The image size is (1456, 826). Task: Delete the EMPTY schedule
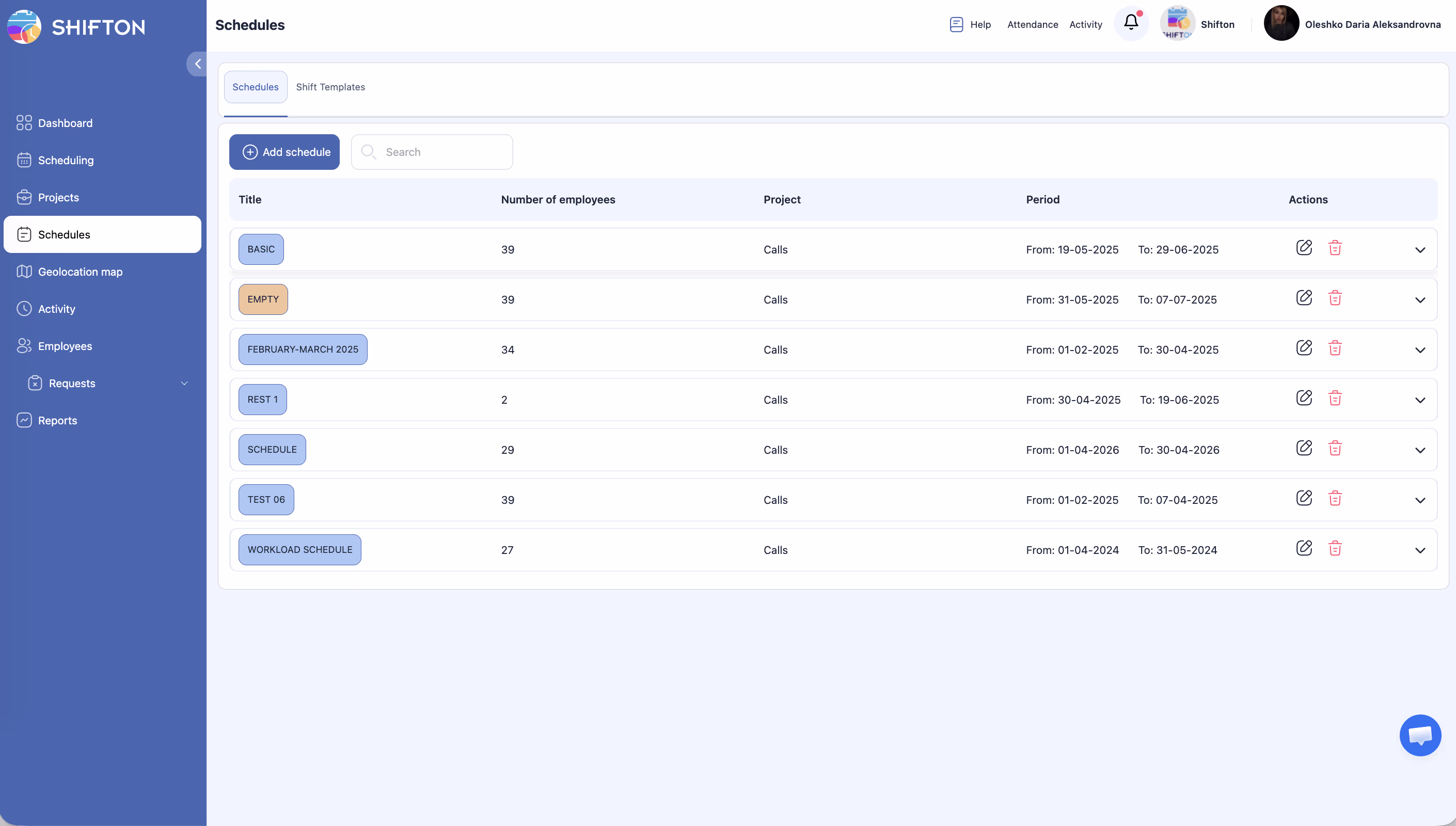[x=1335, y=298]
